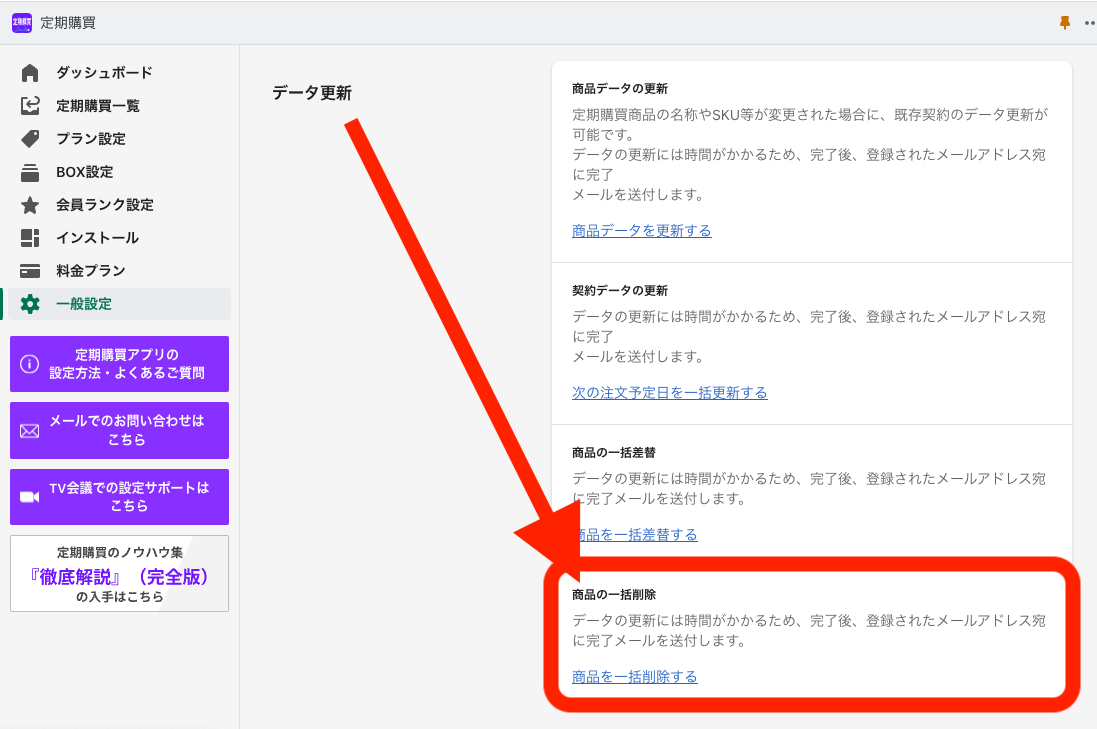Click the 定期購買 app logo icon

tap(22, 23)
